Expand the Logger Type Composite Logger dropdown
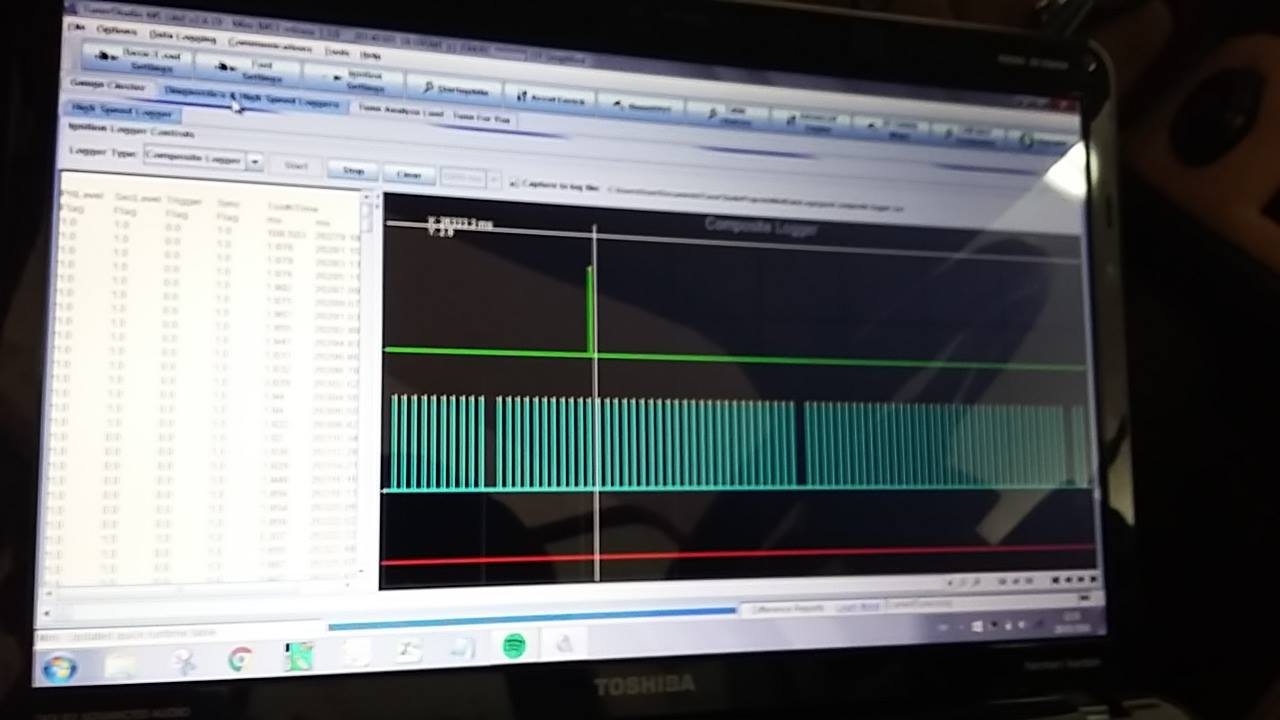This screenshot has height=720, width=1280. [x=255, y=160]
